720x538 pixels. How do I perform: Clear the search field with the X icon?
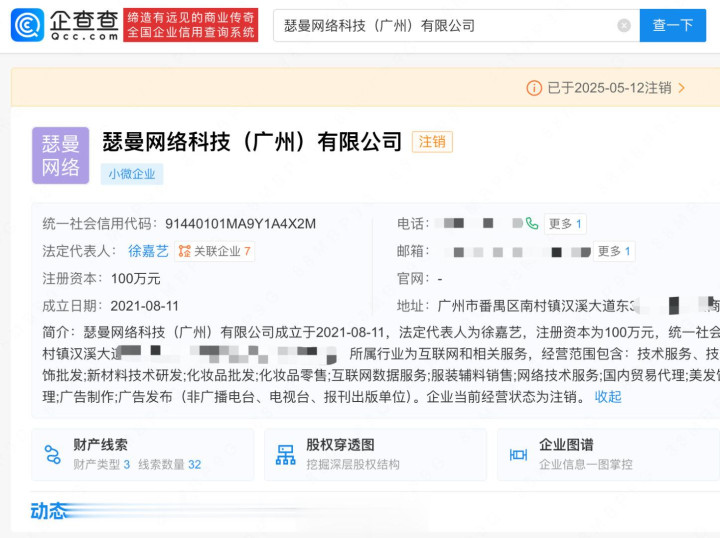click(x=624, y=26)
